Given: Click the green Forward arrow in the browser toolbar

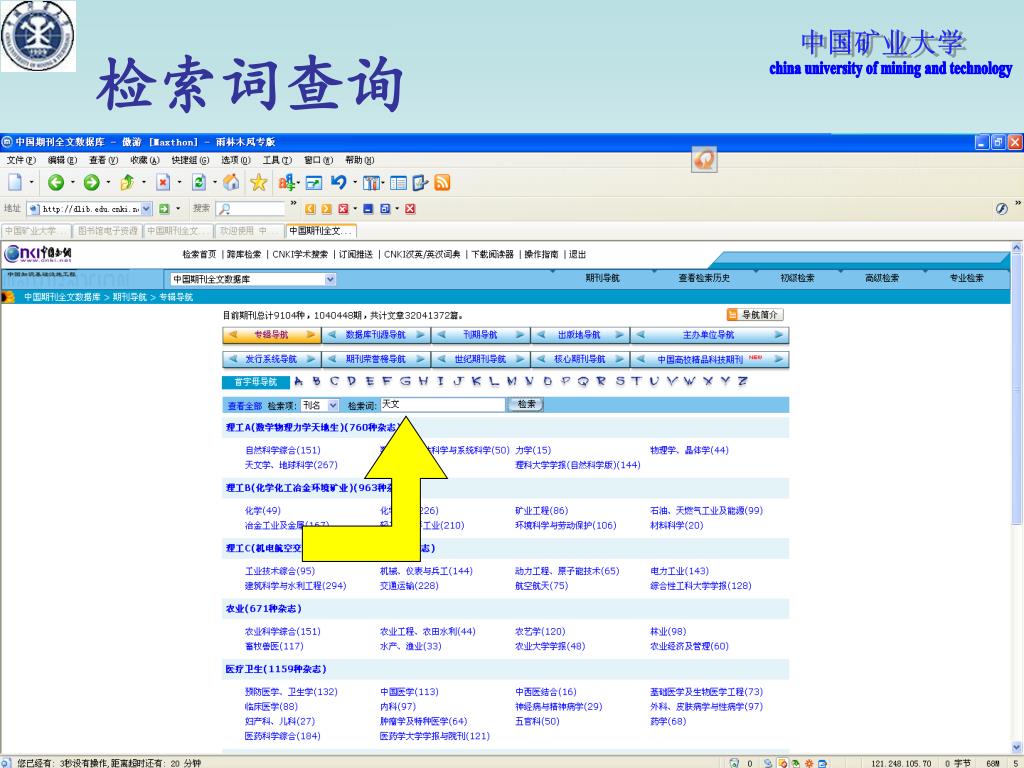Looking at the screenshot, I should (91, 183).
